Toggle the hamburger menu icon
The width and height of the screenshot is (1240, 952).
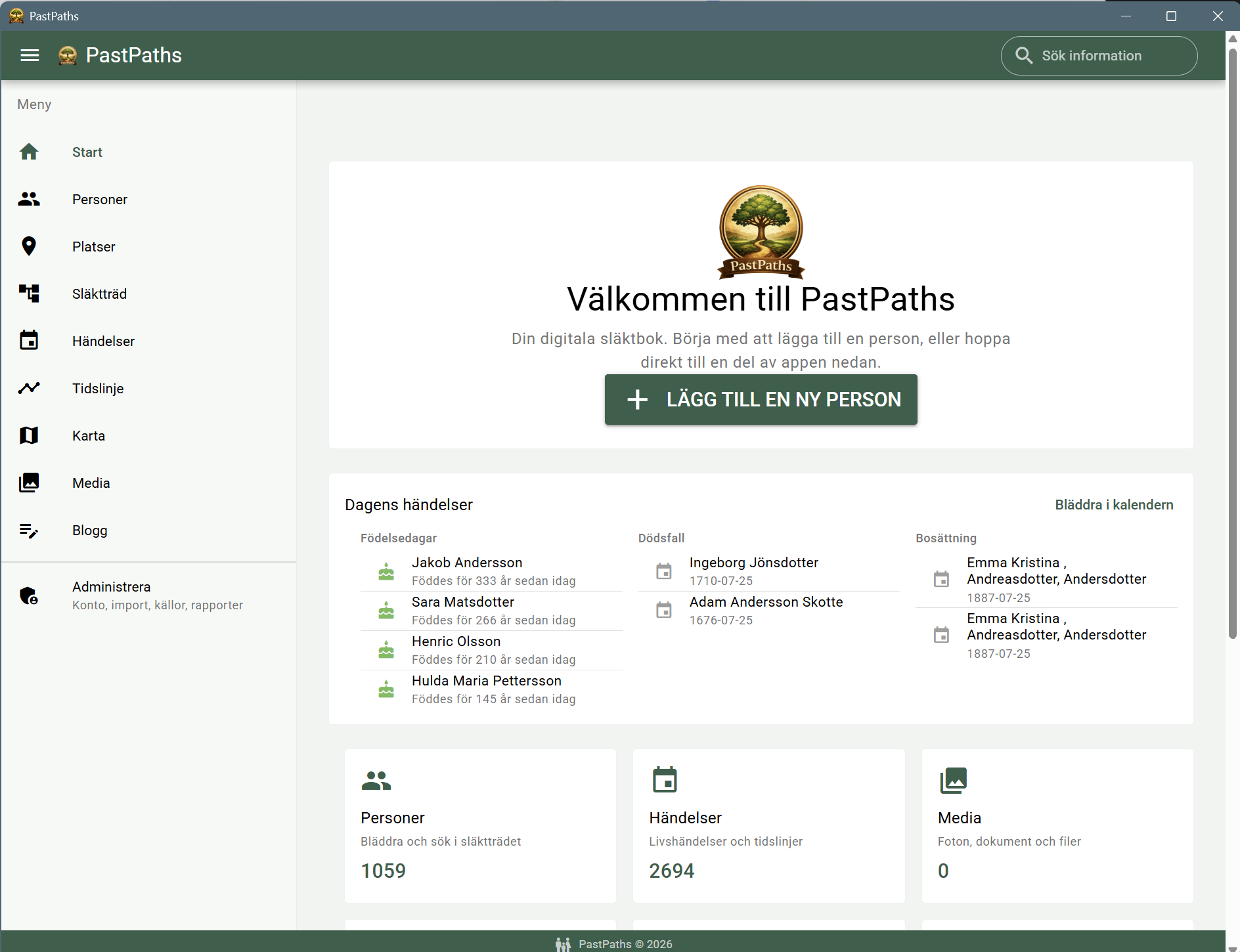[x=30, y=56]
